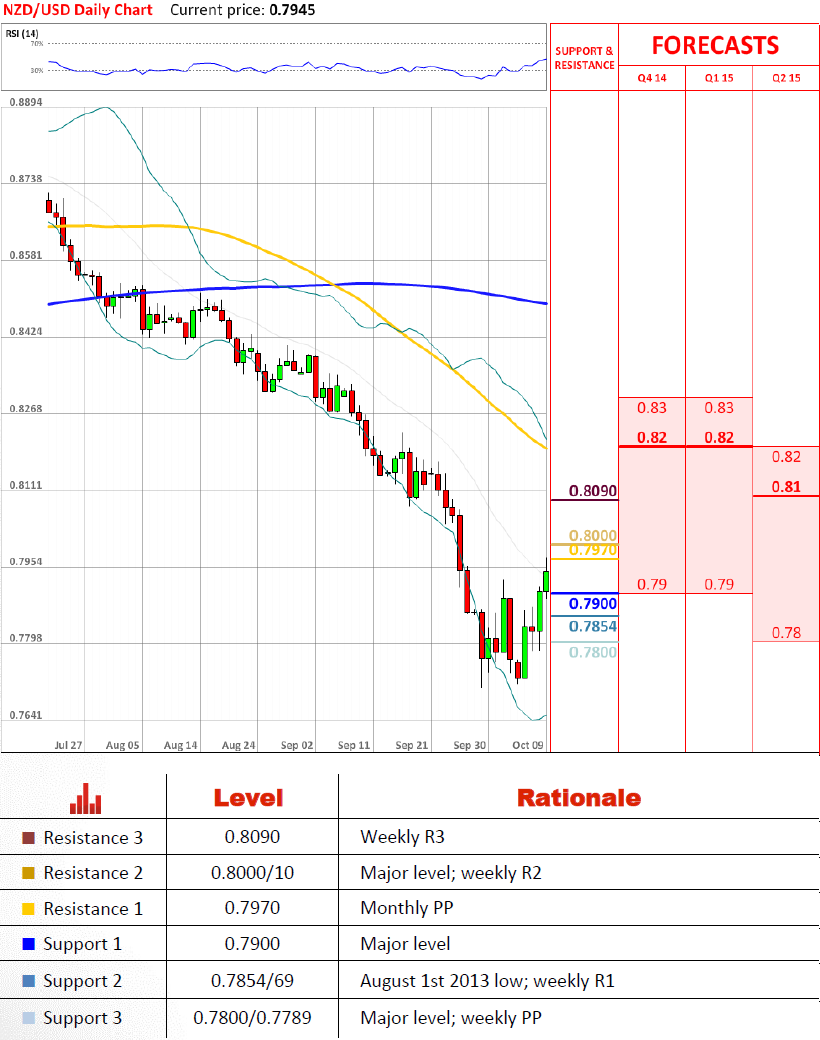Click the 0.7800 support level label
This screenshot has width=820, height=1040.
(x=592, y=652)
